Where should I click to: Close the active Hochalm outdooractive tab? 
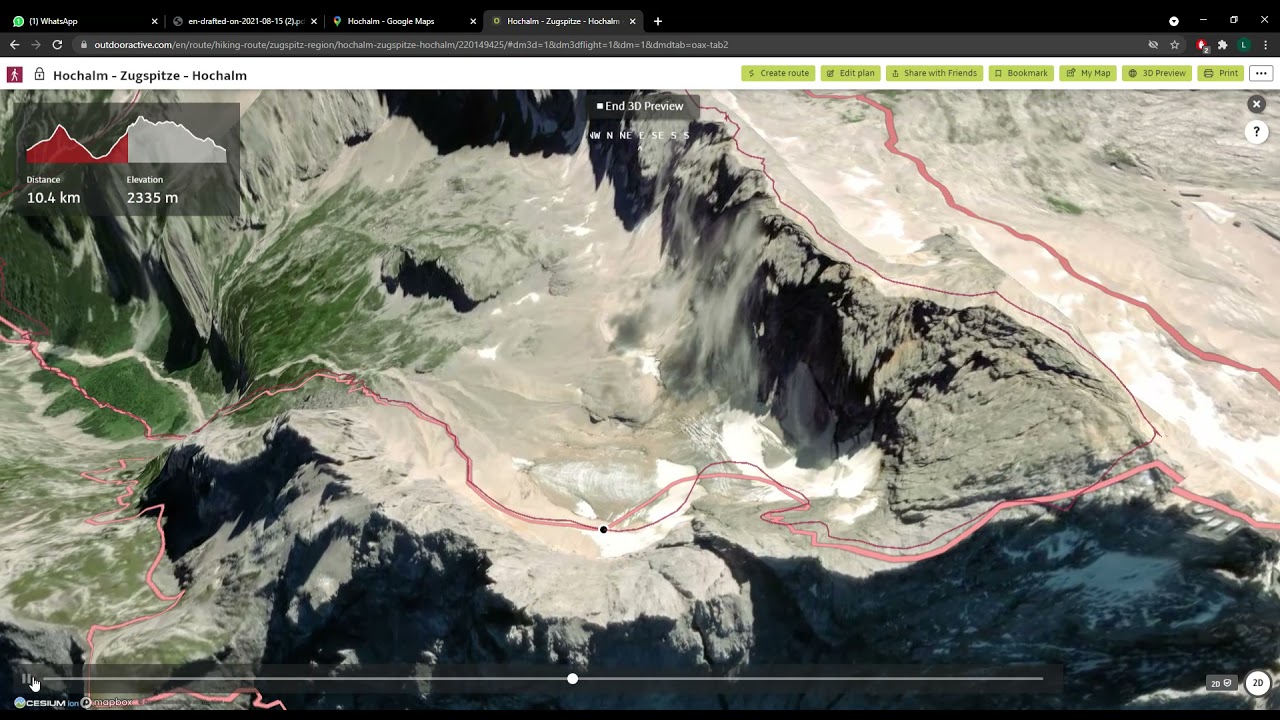(x=632, y=21)
